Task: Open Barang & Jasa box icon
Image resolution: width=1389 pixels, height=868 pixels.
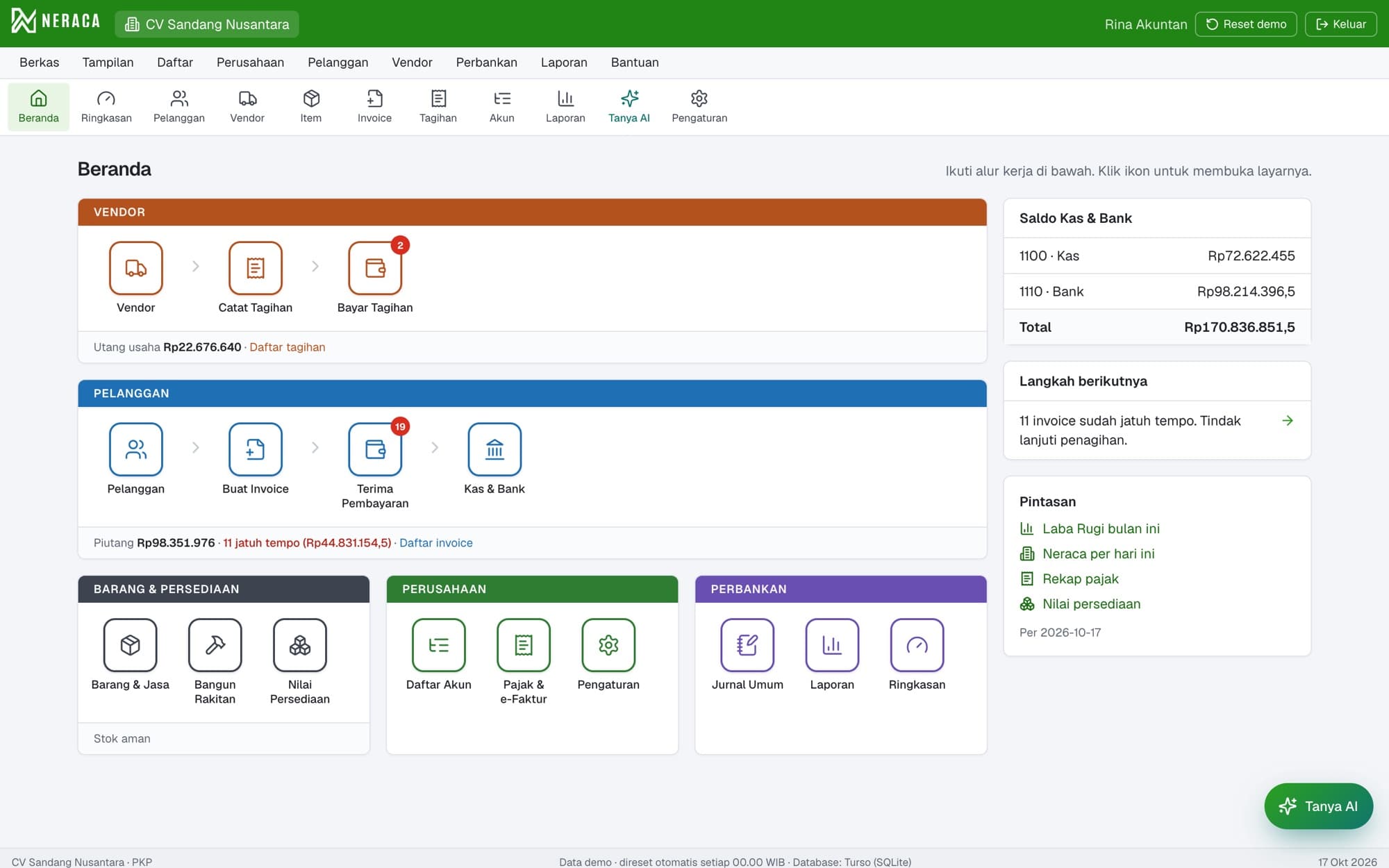Action: point(130,645)
